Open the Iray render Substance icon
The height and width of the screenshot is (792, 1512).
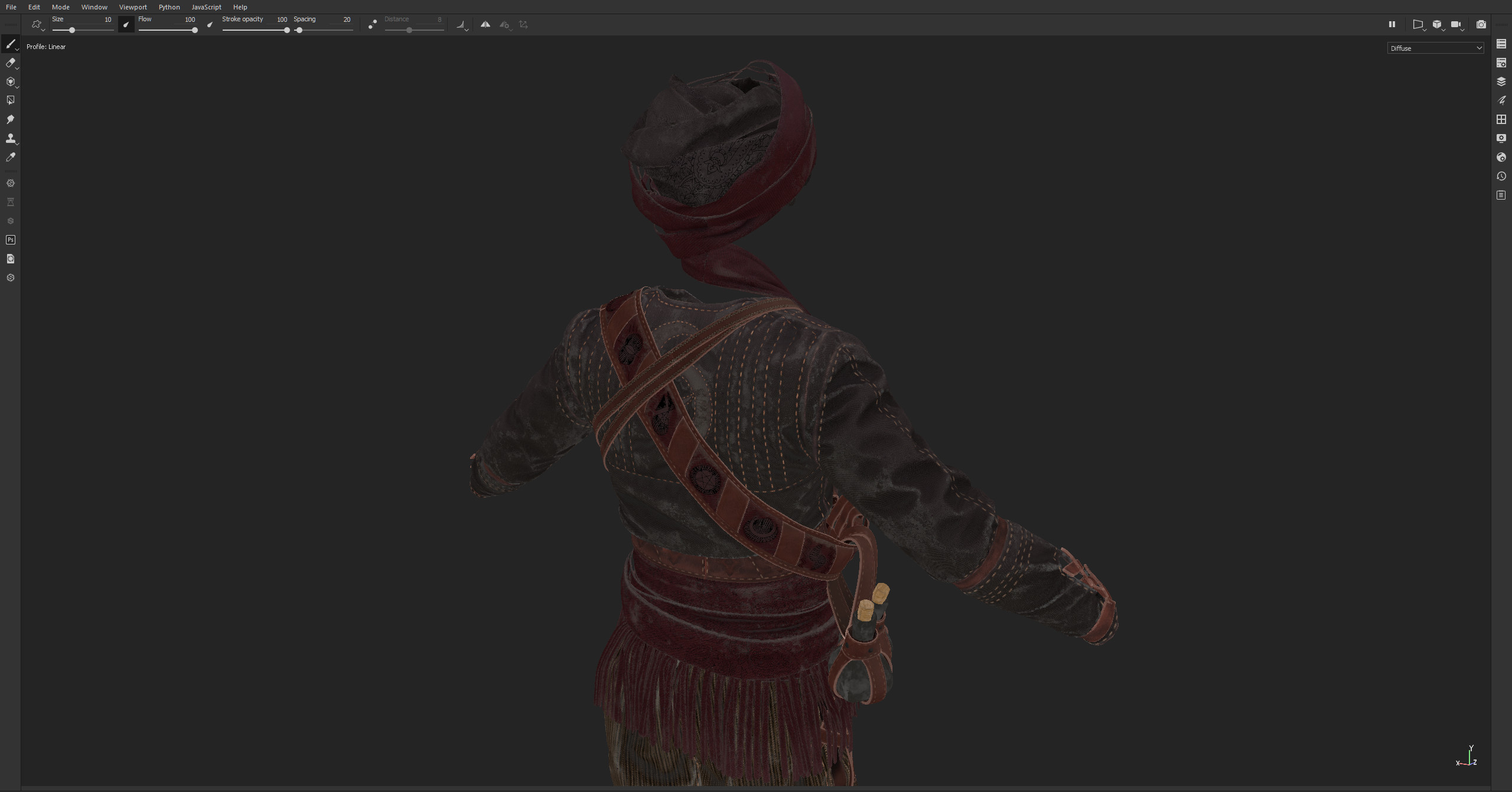tap(10, 184)
